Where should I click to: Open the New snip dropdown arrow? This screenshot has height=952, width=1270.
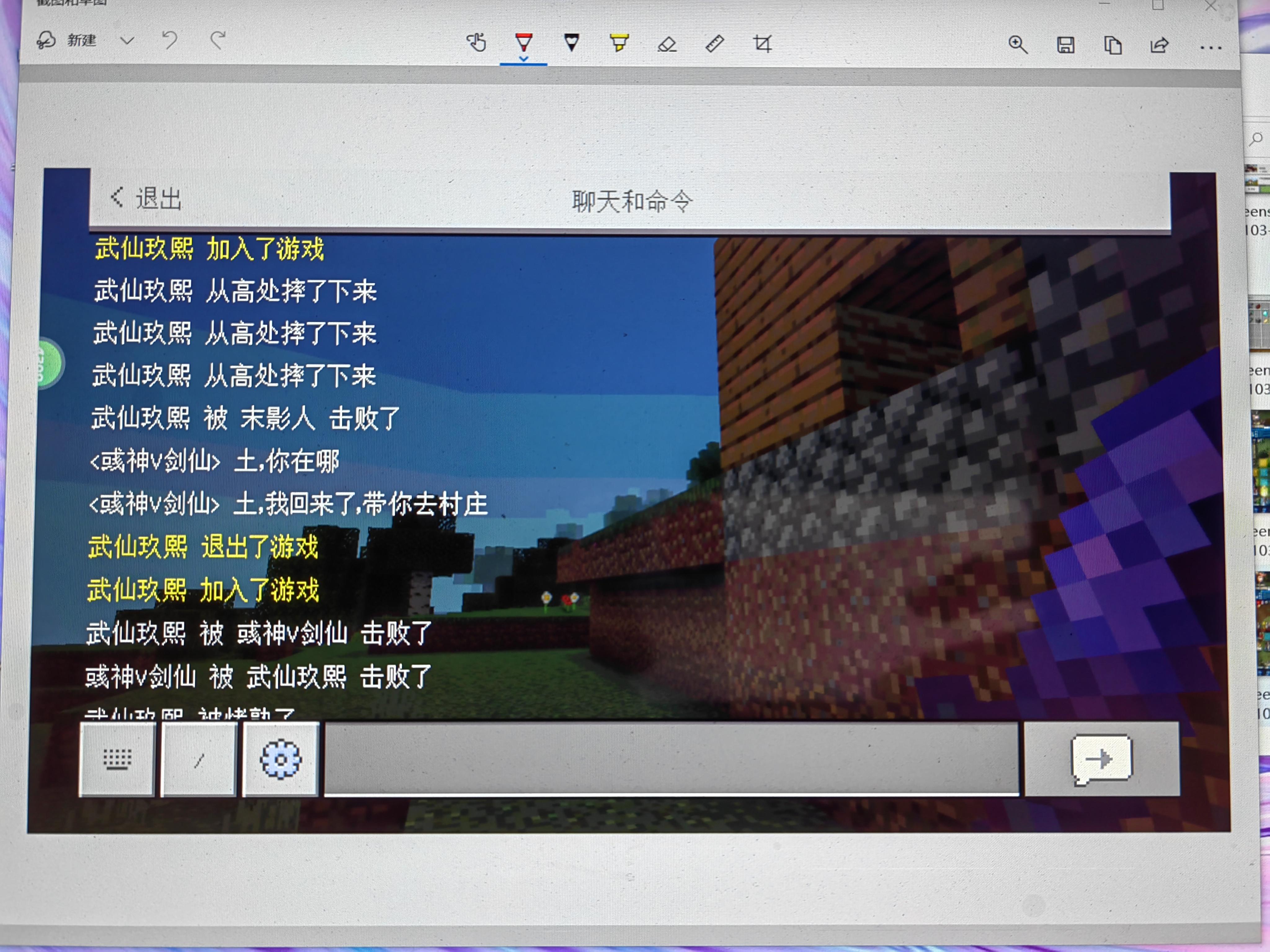coord(127,41)
